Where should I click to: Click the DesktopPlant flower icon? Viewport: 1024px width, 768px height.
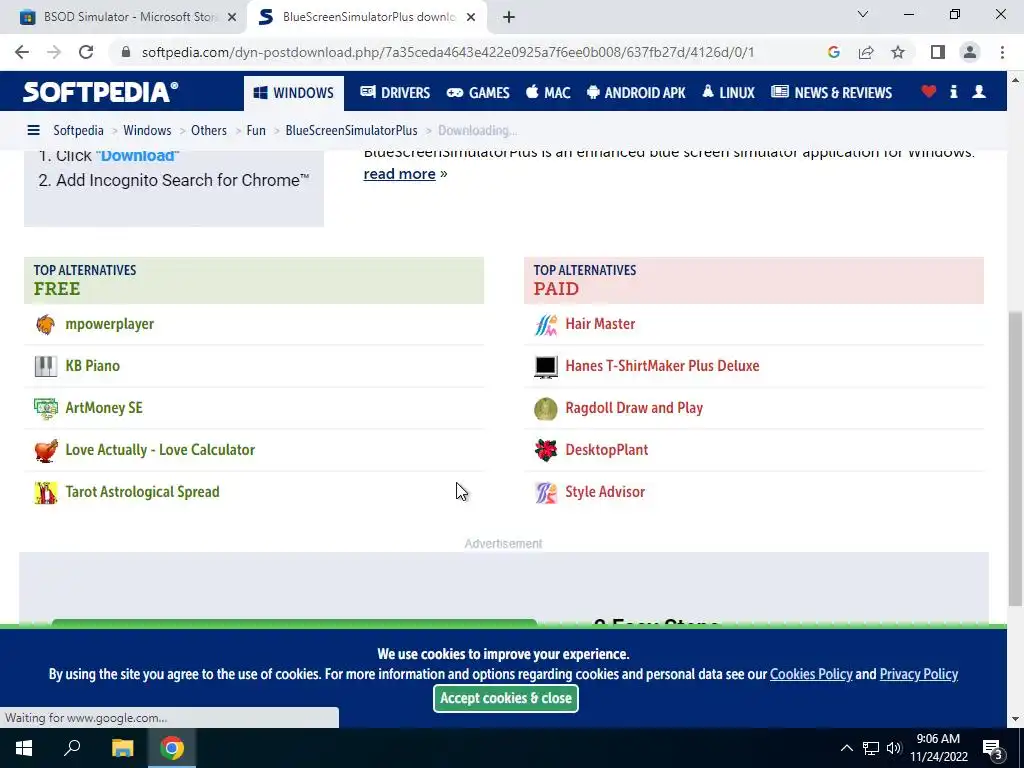[x=545, y=450]
